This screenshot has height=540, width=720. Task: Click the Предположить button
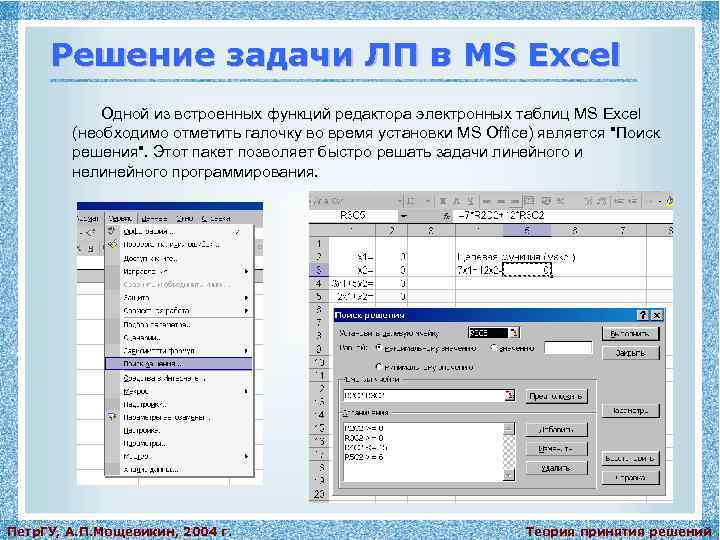pyautogui.click(x=556, y=396)
